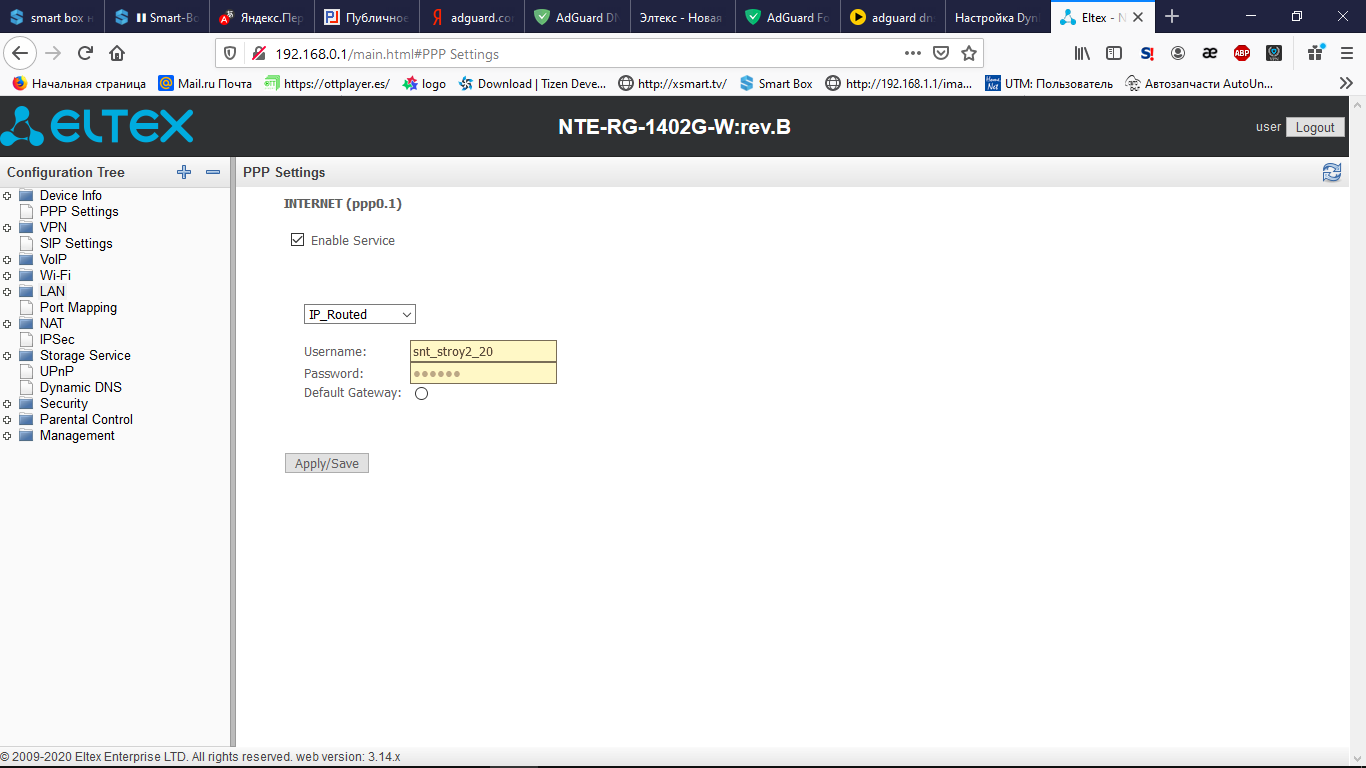Open the Adblock Plus extension icon

coord(1242,53)
